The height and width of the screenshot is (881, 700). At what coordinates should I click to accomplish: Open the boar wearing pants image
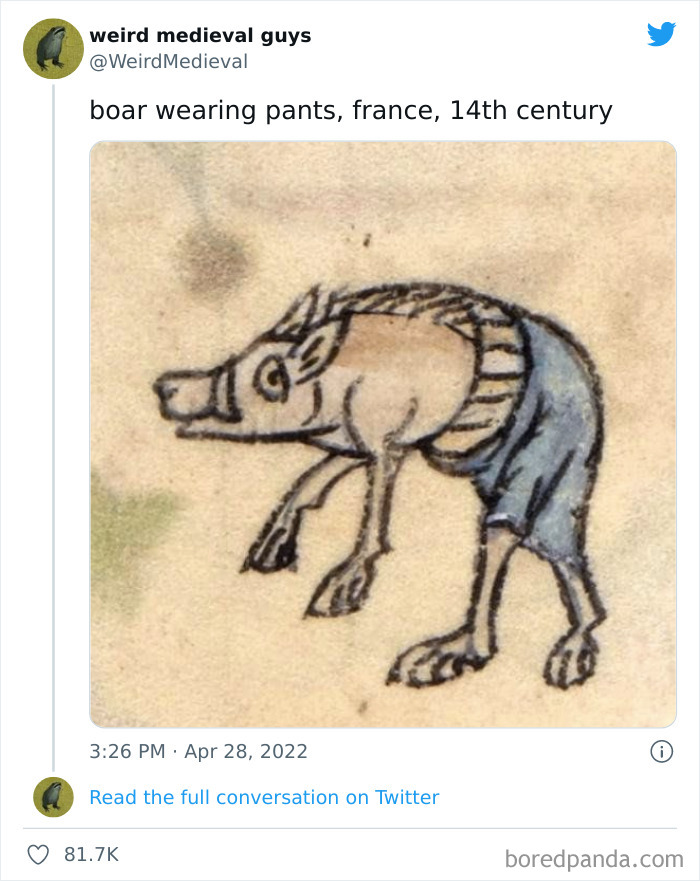[x=380, y=432]
